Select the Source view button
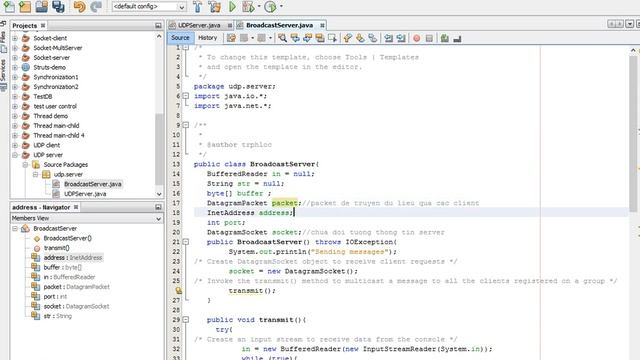The width and height of the screenshot is (640, 360). click(180, 38)
